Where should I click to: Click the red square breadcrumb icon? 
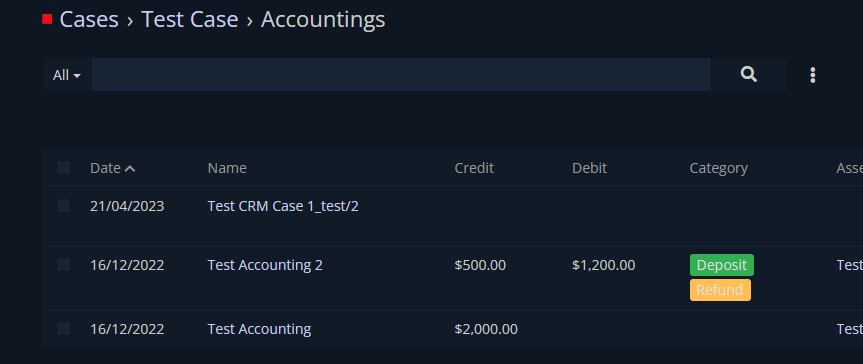point(47,19)
